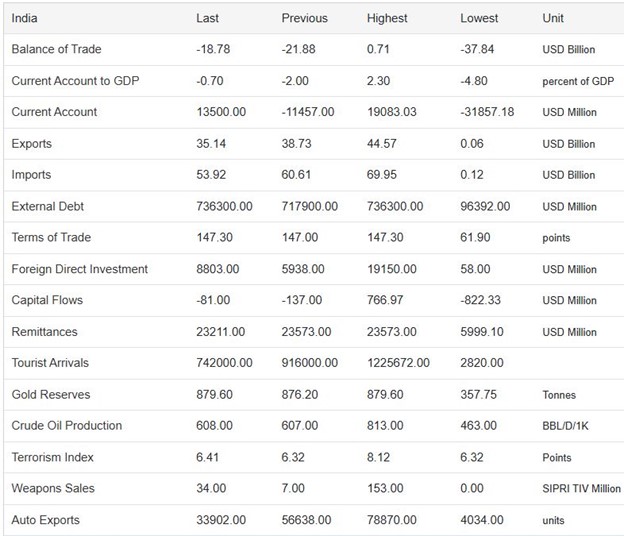624x536 pixels.
Task: Click the India column header
Action: click(25, 18)
